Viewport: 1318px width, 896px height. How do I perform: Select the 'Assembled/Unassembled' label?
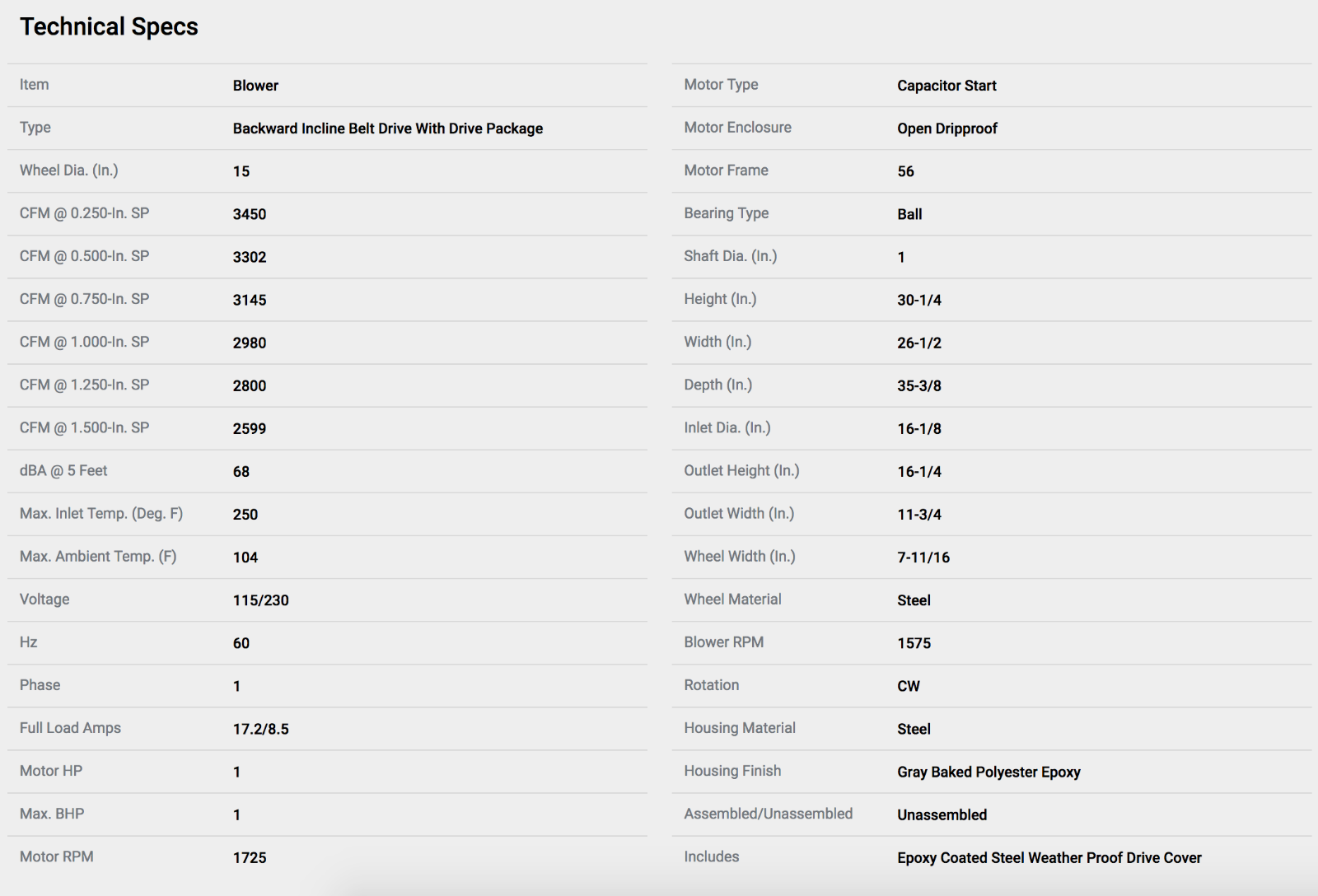pos(769,814)
